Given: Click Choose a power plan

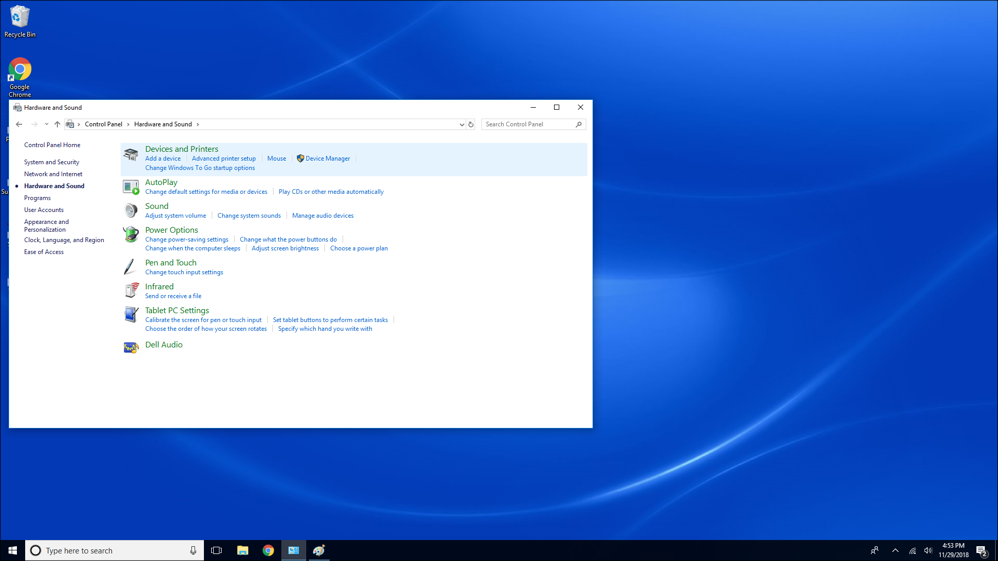Looking at the screenshot, I should coord(359,248).
